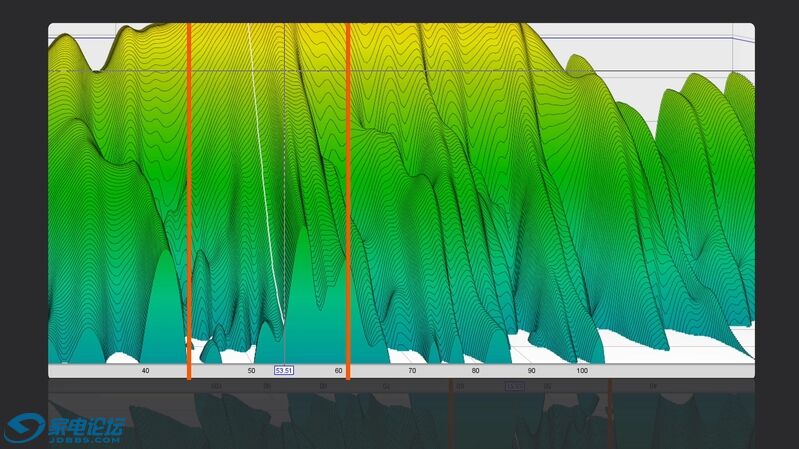Select the right orange marker near 60

coord(347,200)
